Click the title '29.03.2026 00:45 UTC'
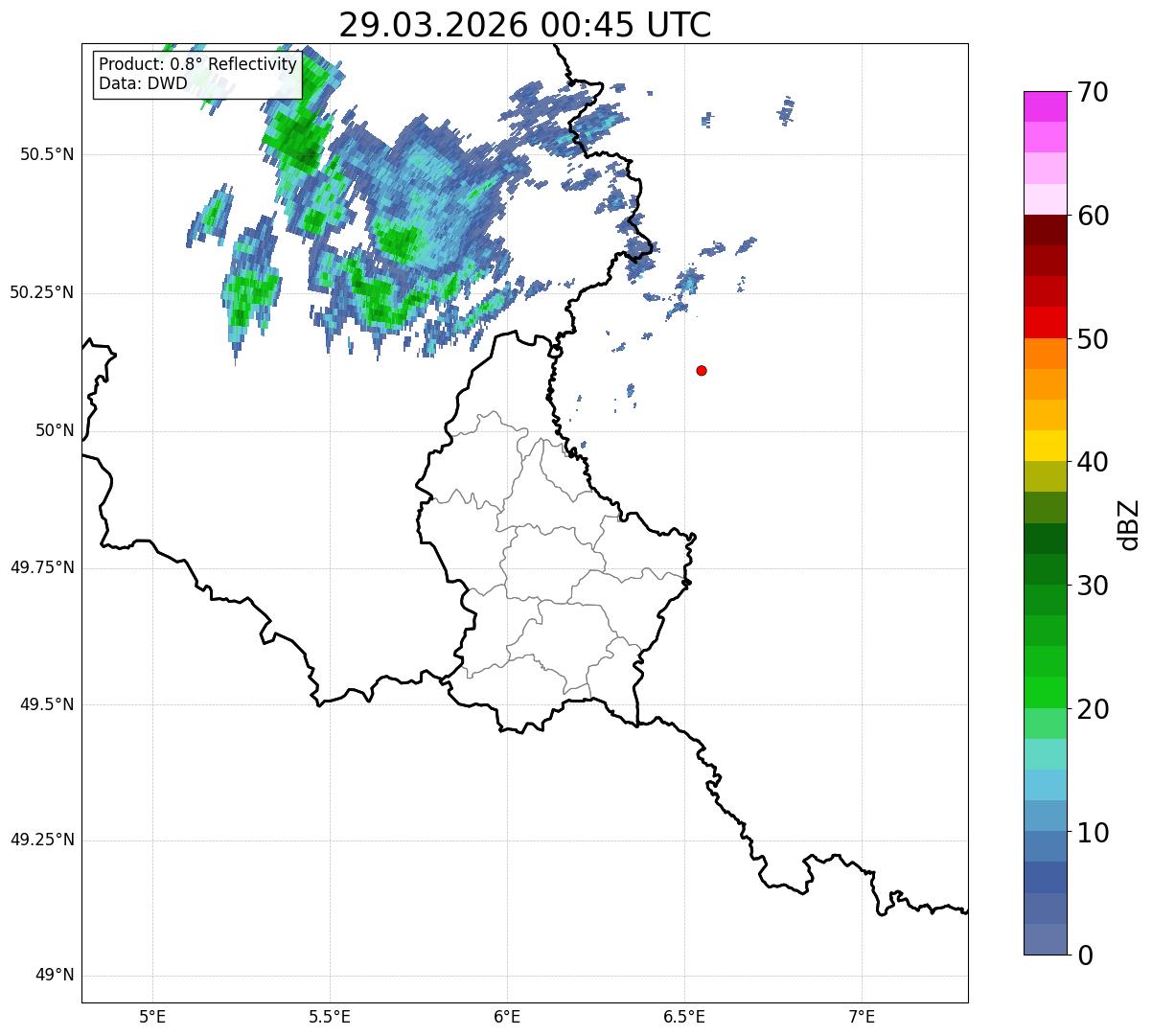This screenshot has height=1036, width=1152. tap(525, 25)
